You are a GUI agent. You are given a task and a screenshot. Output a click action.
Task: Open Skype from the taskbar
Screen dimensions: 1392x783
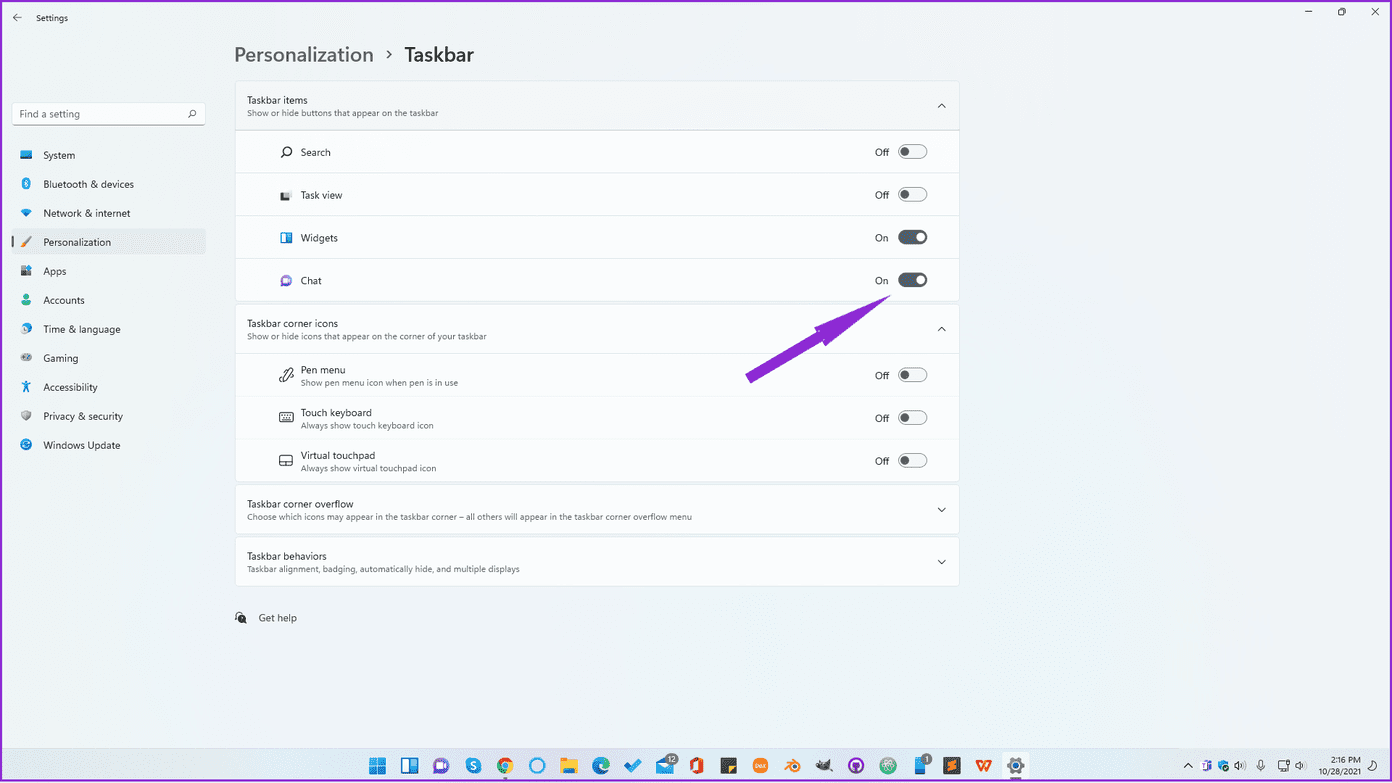click(x=473, y=766)
